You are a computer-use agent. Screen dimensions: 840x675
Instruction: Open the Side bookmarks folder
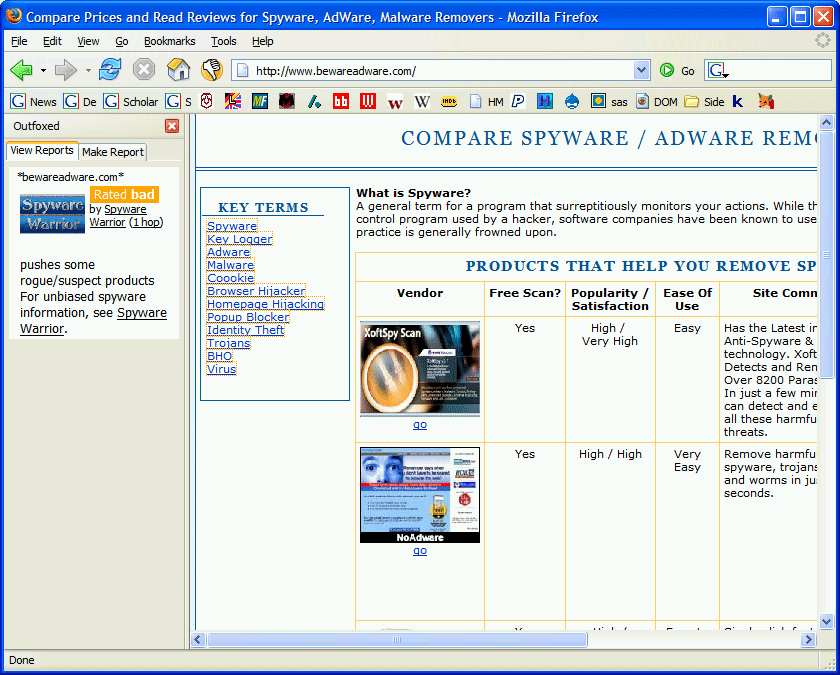[704, 102]
